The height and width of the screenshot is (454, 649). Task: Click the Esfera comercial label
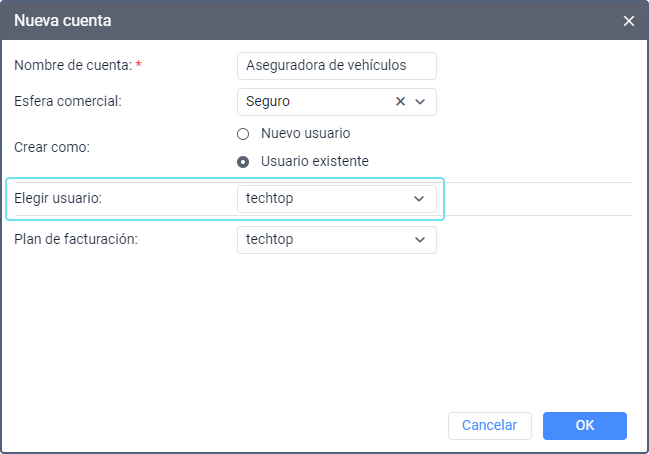click(x=68, y=101)
